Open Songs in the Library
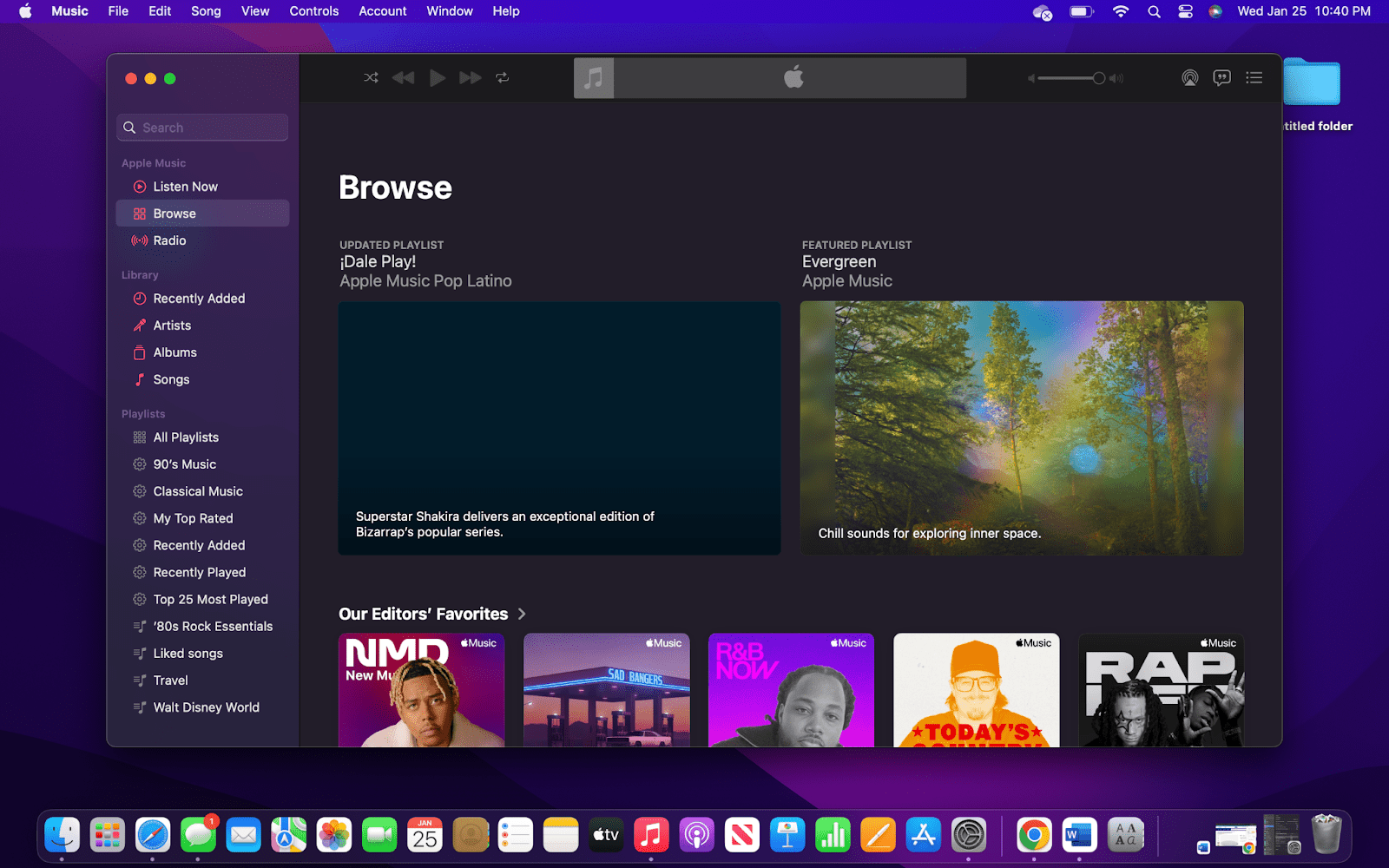The image size is (1389, 868). tap(202, 379)
